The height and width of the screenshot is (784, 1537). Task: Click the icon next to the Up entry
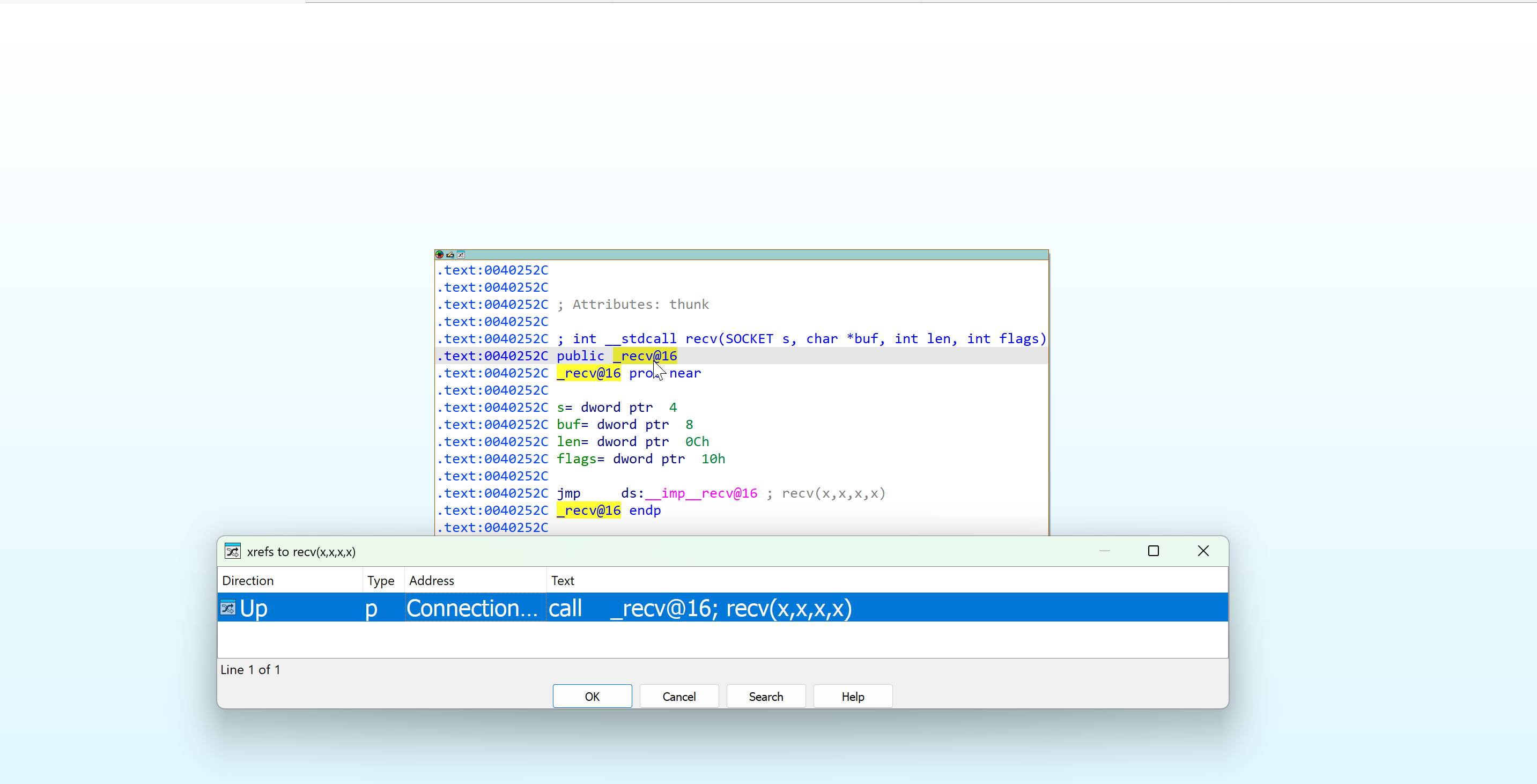(x=227, y=608)
